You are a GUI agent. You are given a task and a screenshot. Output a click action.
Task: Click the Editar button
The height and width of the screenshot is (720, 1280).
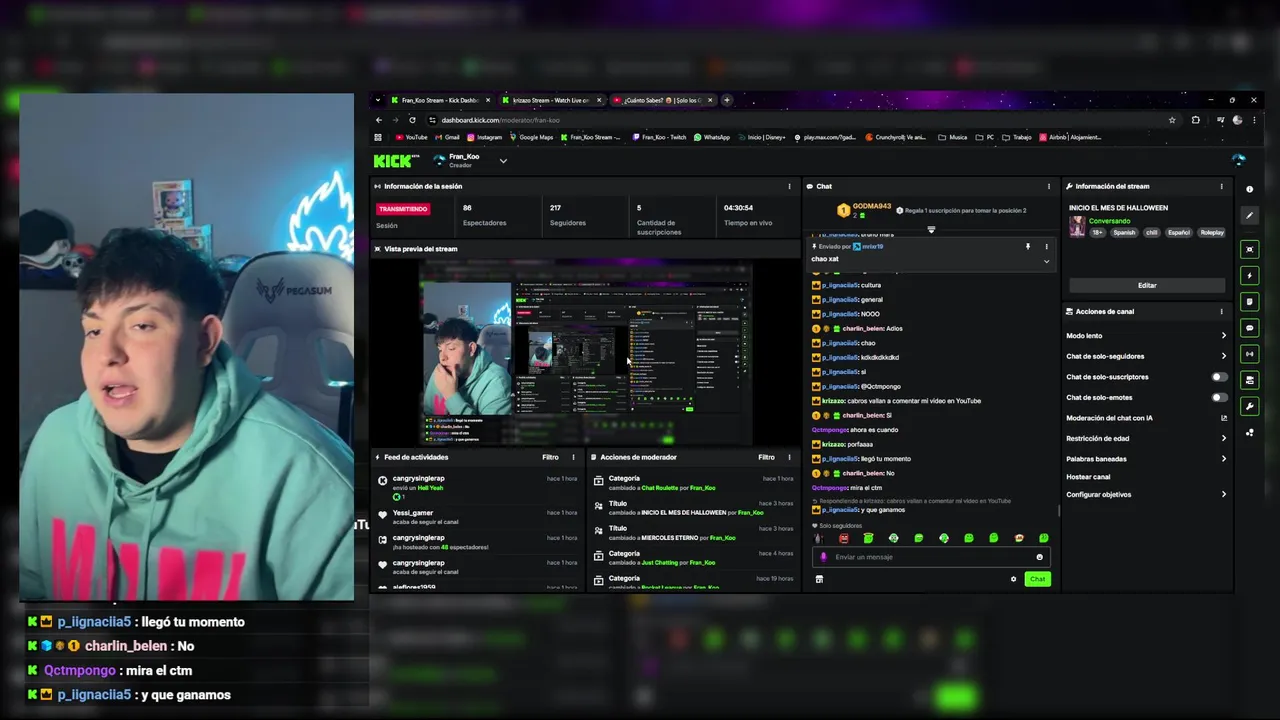tap(1147, 285)
